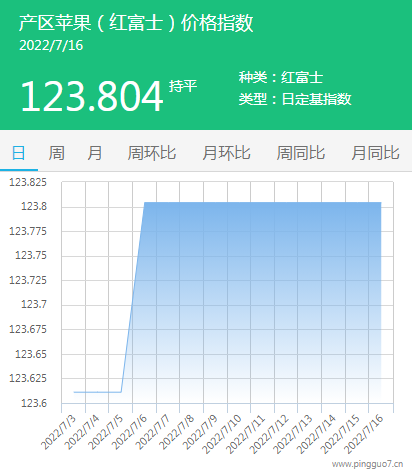The height and width of the screenshot is (471, 412).
Task: Select the 月同比 tab
Action: pos(375,153)
